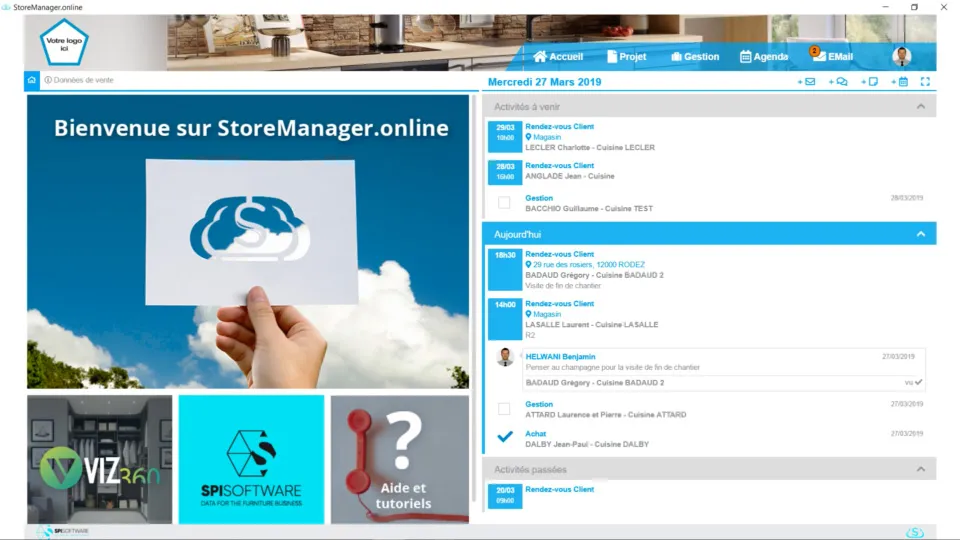Open address '29 rue des rosiers, 12000 RODEZ'
This screenshot has width=960, height=540.
pos(585,264)
